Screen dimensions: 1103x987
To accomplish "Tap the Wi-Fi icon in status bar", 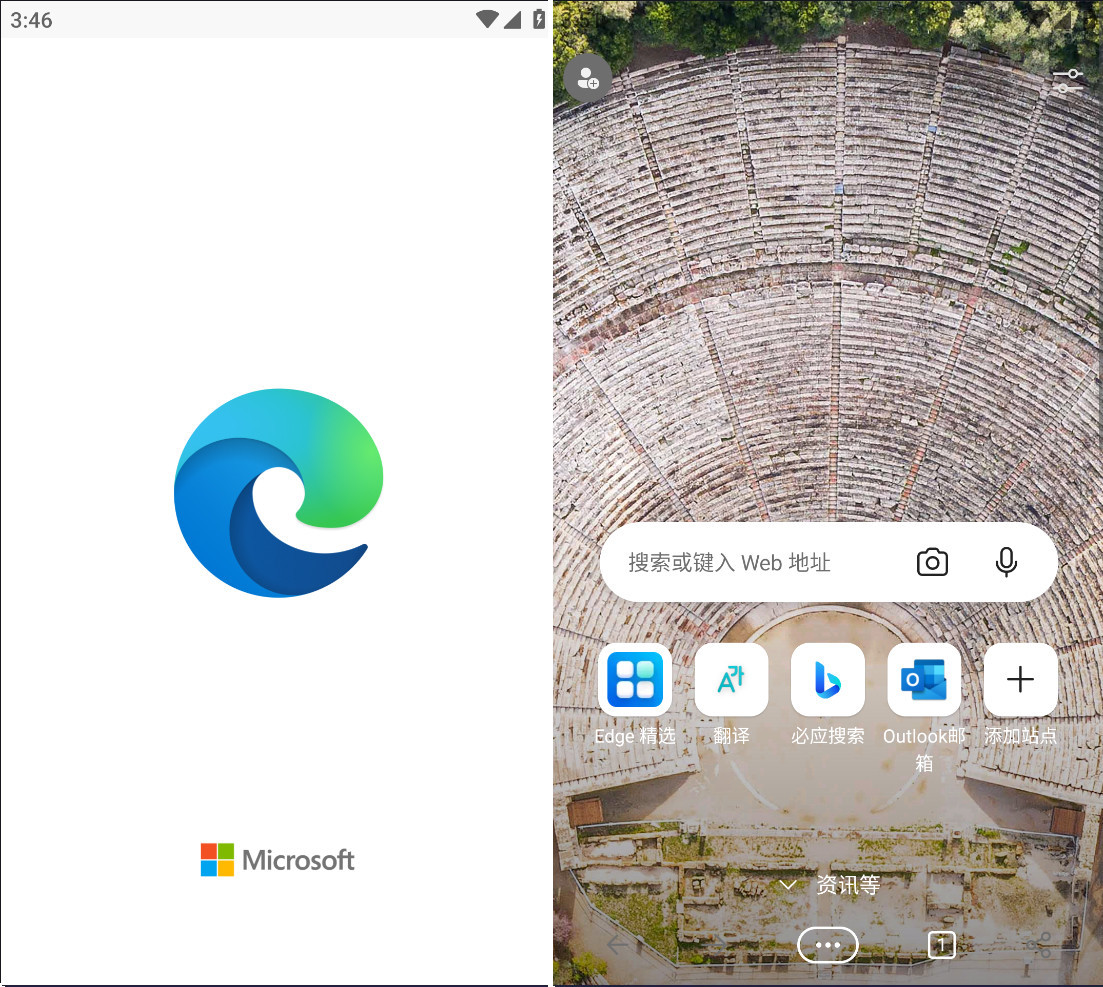I will [487, 19].
